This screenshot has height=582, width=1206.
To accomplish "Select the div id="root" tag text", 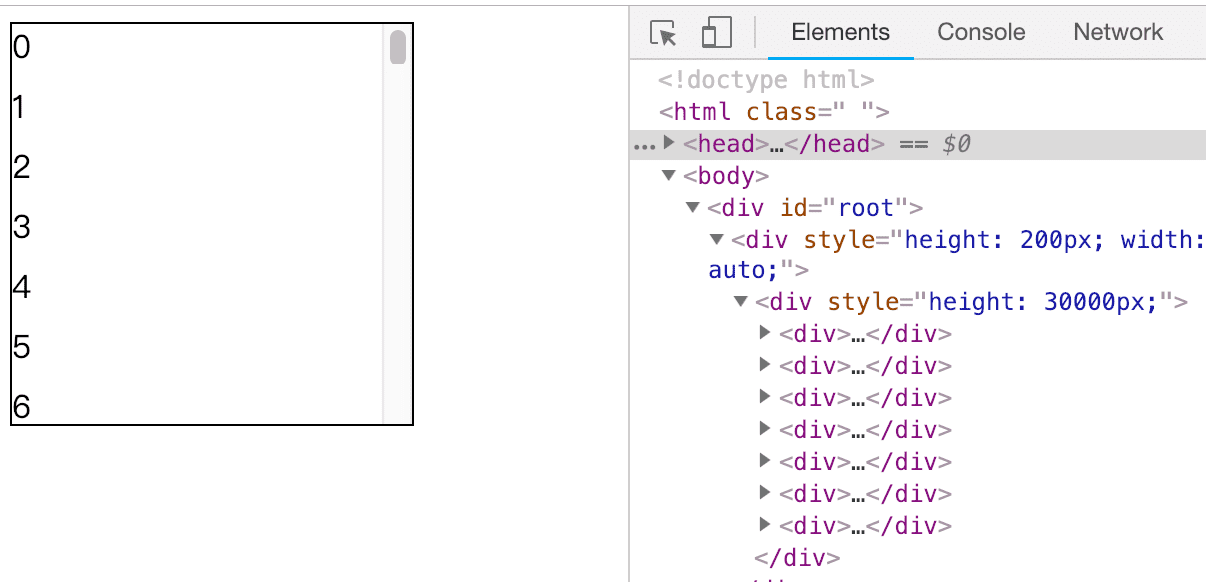I will pos(814,208).
